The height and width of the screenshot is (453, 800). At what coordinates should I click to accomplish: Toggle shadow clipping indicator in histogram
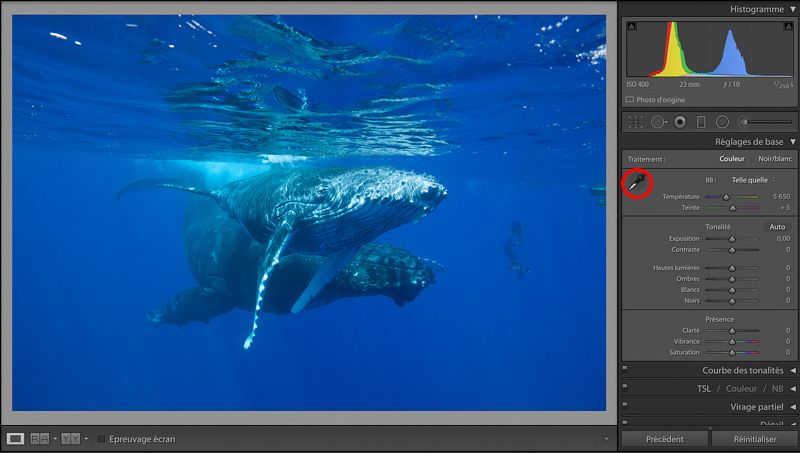tap(631, 26)
